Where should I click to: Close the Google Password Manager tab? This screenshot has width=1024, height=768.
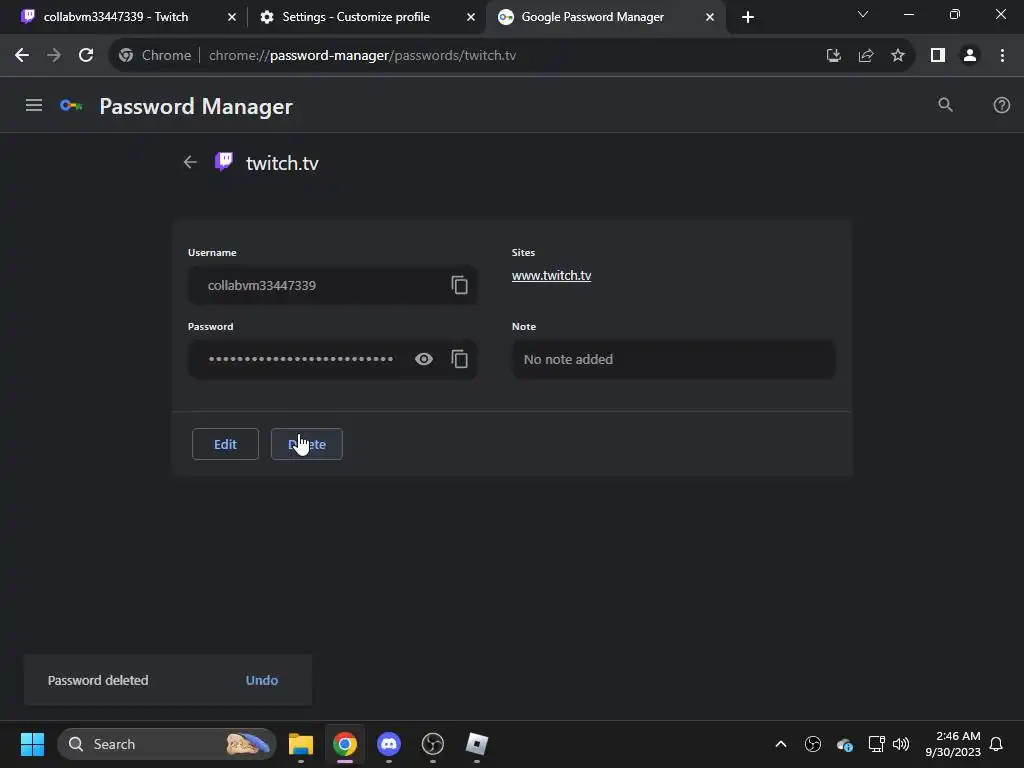[x=709, y=17]
